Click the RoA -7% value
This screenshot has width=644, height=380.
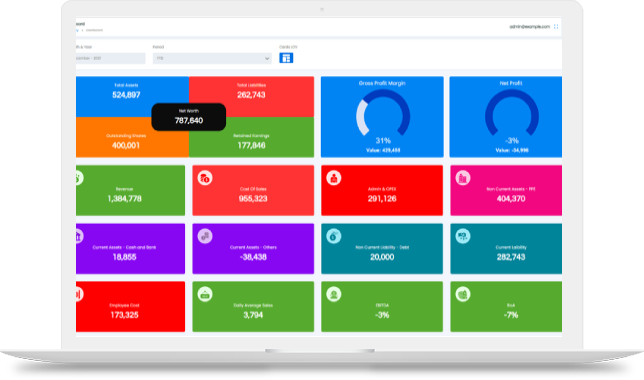pos(511,315)
